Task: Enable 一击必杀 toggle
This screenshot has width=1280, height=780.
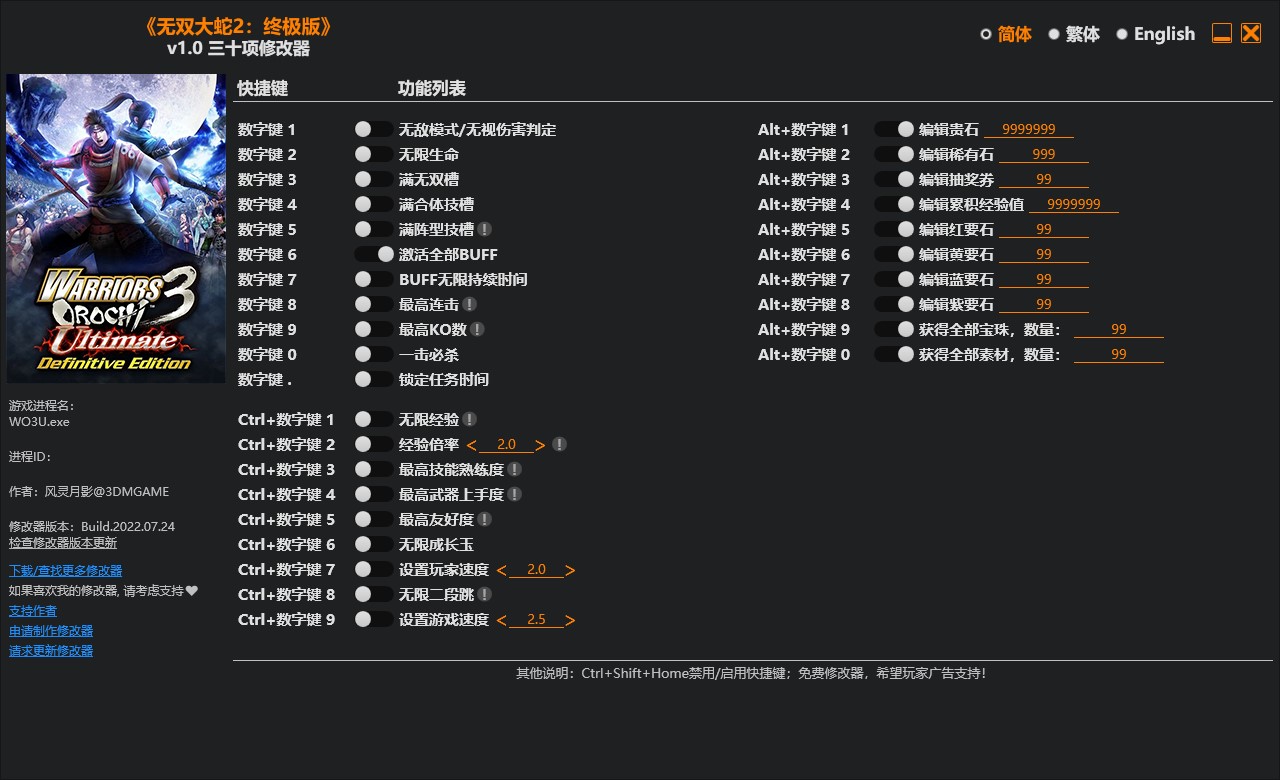Action: pos(374,354)
